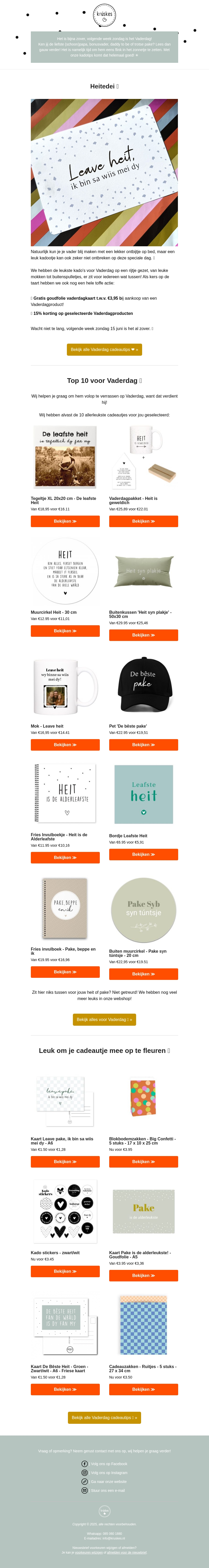
Task: Click the Blokbodemzakken Big Confetti image
Action: 143,1097
